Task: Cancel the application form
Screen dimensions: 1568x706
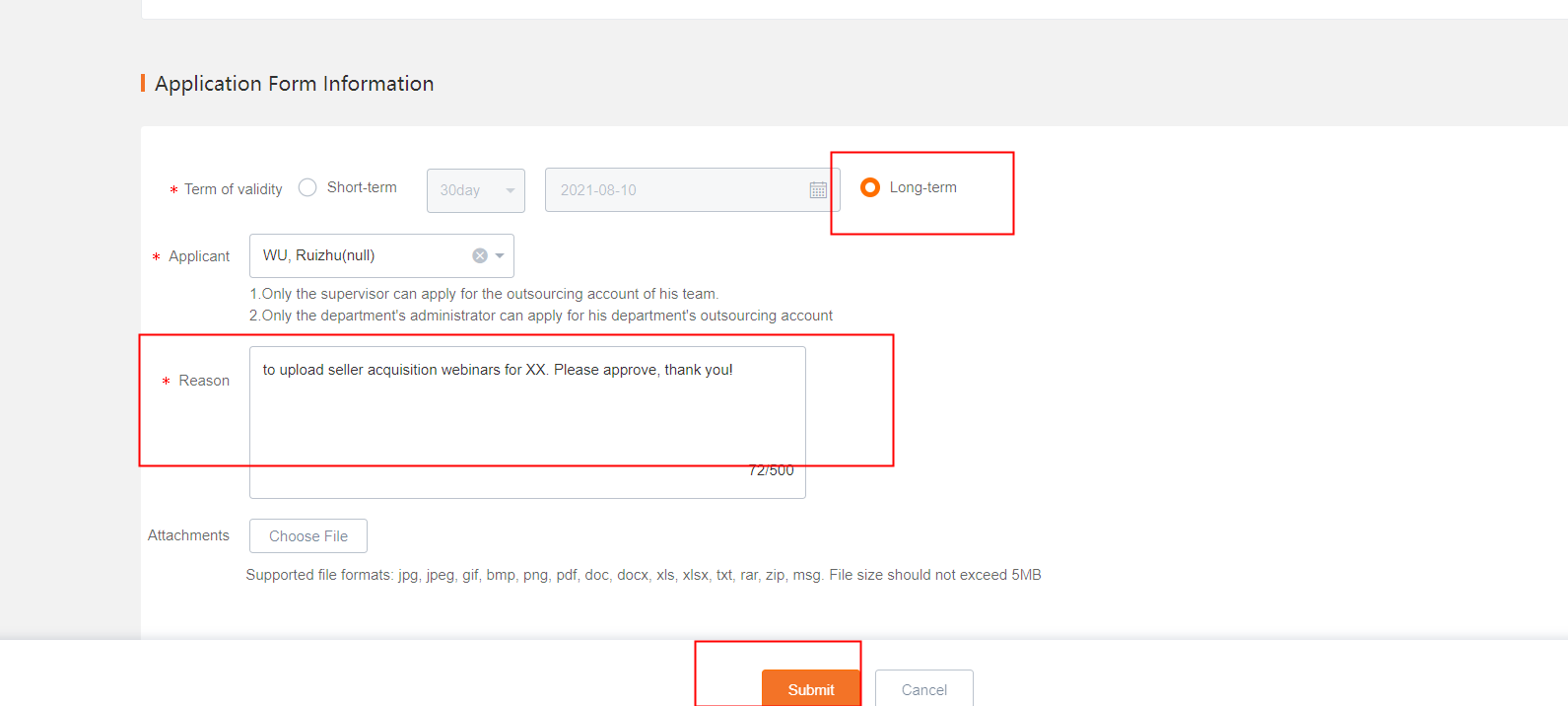Action: [x=924, y=688]
